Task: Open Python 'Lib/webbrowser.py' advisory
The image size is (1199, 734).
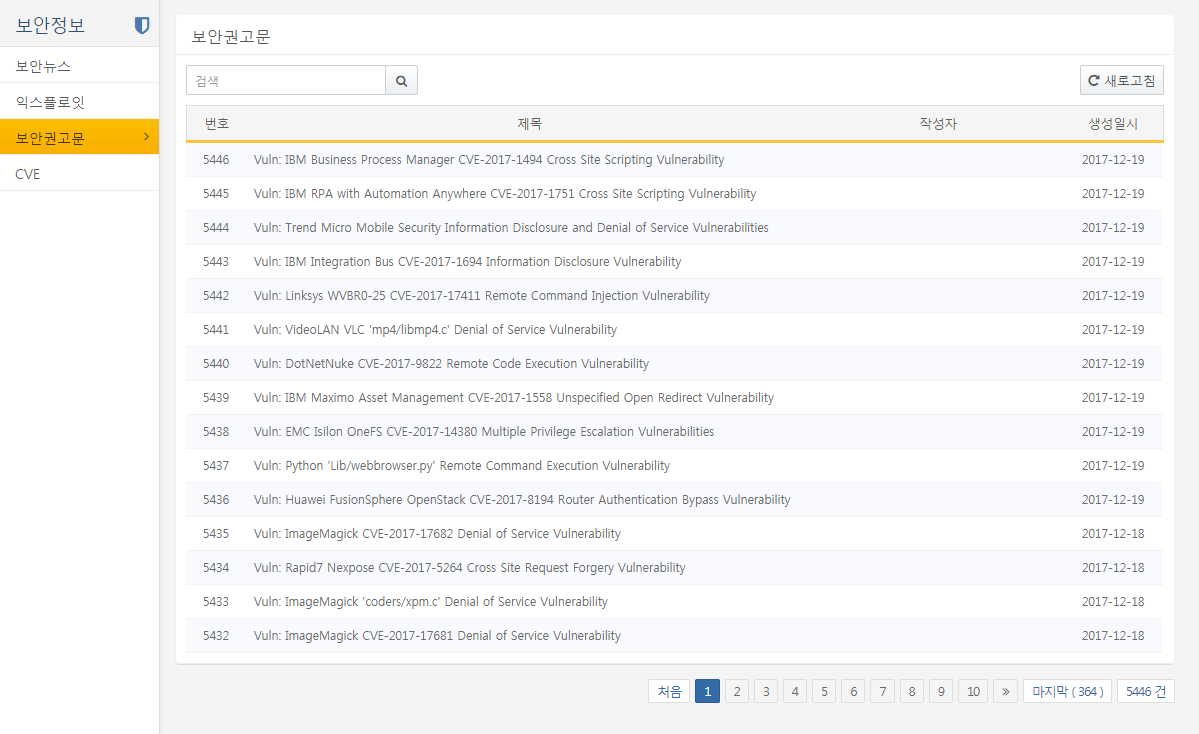Action: [462, 466]
